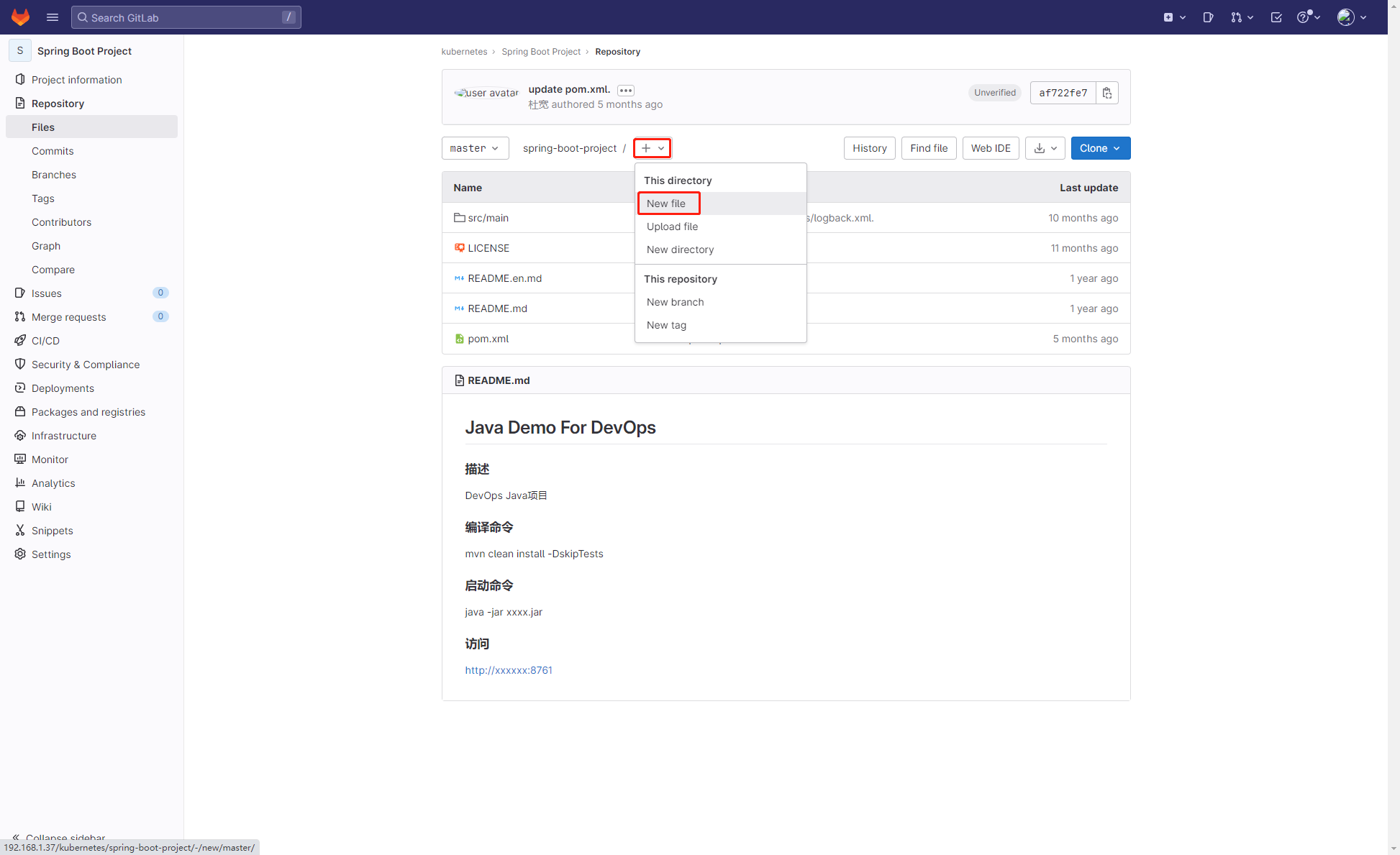Open the download source code dropdown

coord(1045,148)
